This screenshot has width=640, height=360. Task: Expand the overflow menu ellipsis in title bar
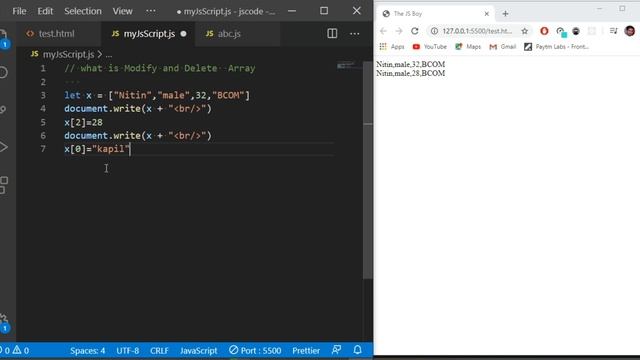(151, 11)
